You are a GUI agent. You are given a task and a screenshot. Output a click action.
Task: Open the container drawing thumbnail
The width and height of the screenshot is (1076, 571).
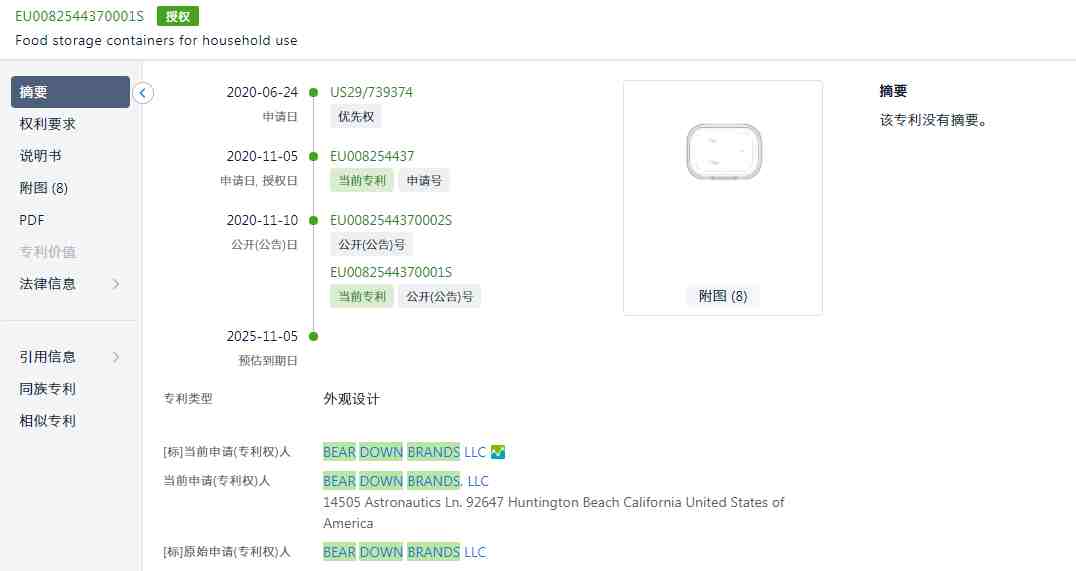pos(724,152)
